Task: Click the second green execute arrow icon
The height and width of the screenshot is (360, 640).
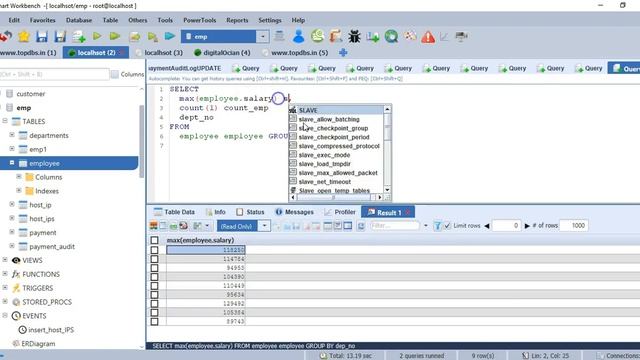Action: [115, 36]
